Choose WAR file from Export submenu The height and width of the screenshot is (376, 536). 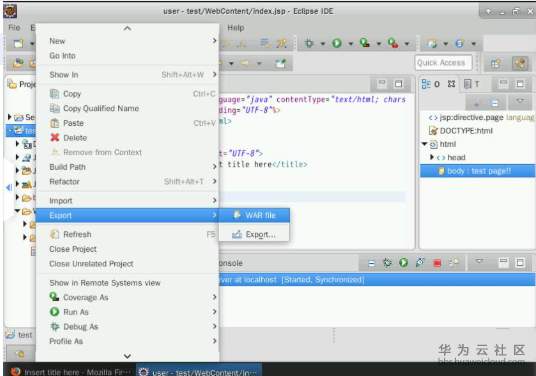pyautogui.click(x=254, y=215)
